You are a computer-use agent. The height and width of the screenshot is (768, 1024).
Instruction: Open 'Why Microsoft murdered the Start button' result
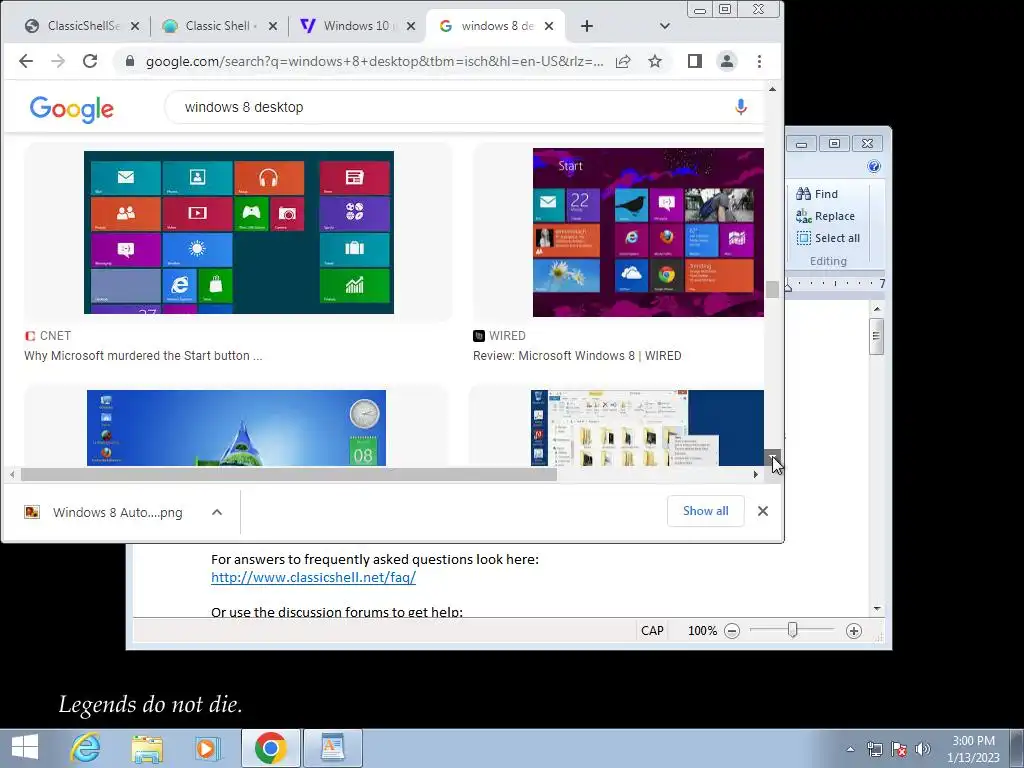point(143,356)
